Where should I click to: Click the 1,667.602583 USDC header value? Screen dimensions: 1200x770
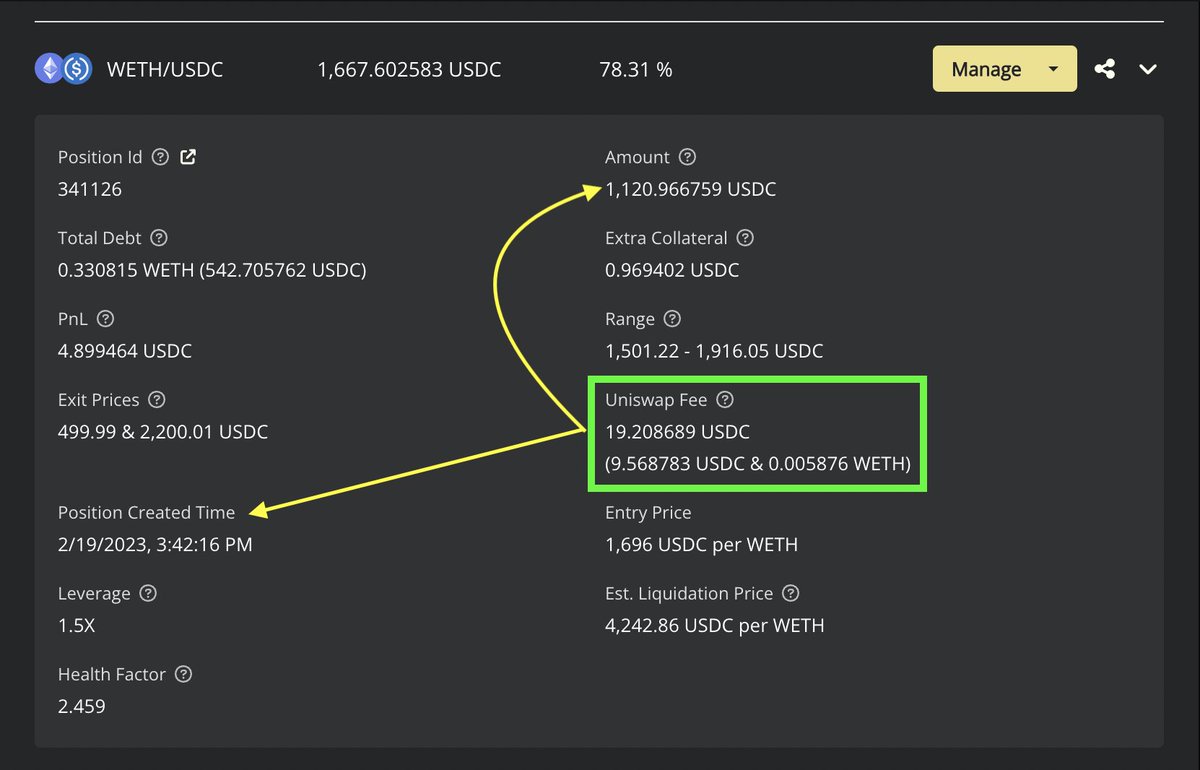pos(409,70)
